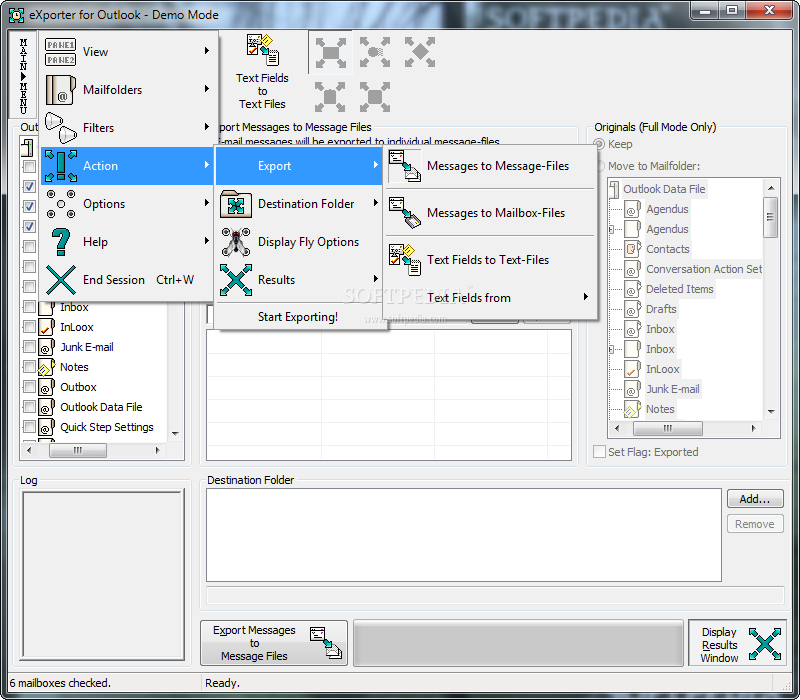
Task: Click the export progress bar
Action: tap(518, 643)
